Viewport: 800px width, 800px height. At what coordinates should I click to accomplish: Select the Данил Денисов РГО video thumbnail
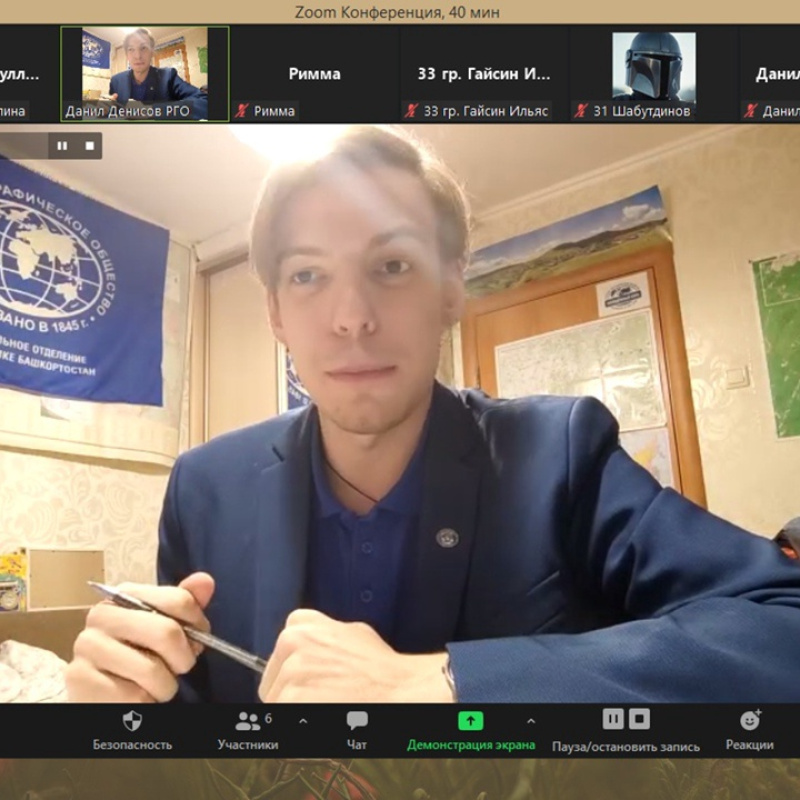145,72
